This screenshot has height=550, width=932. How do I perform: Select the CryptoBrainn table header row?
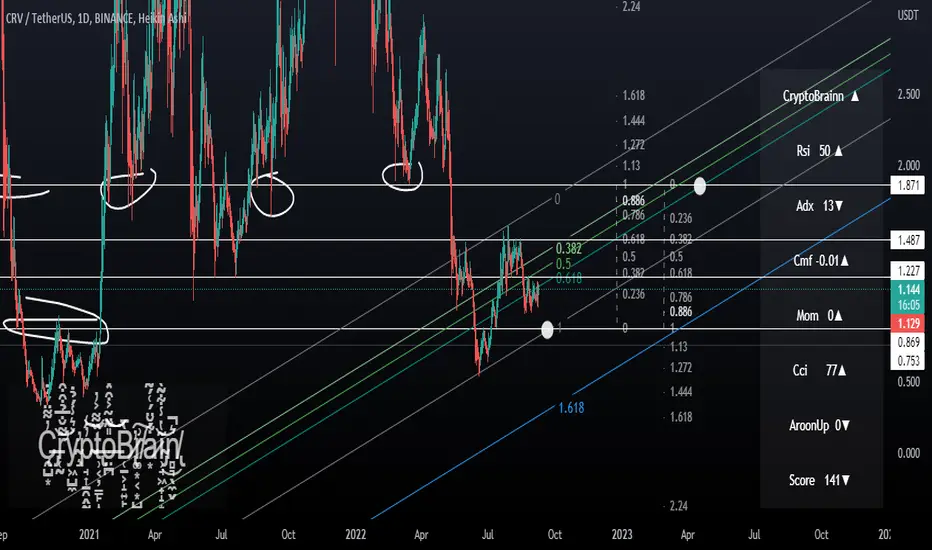point(821,96)
